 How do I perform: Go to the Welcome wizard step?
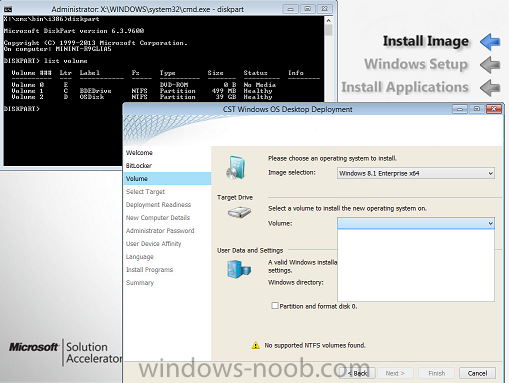click(139, 153)
